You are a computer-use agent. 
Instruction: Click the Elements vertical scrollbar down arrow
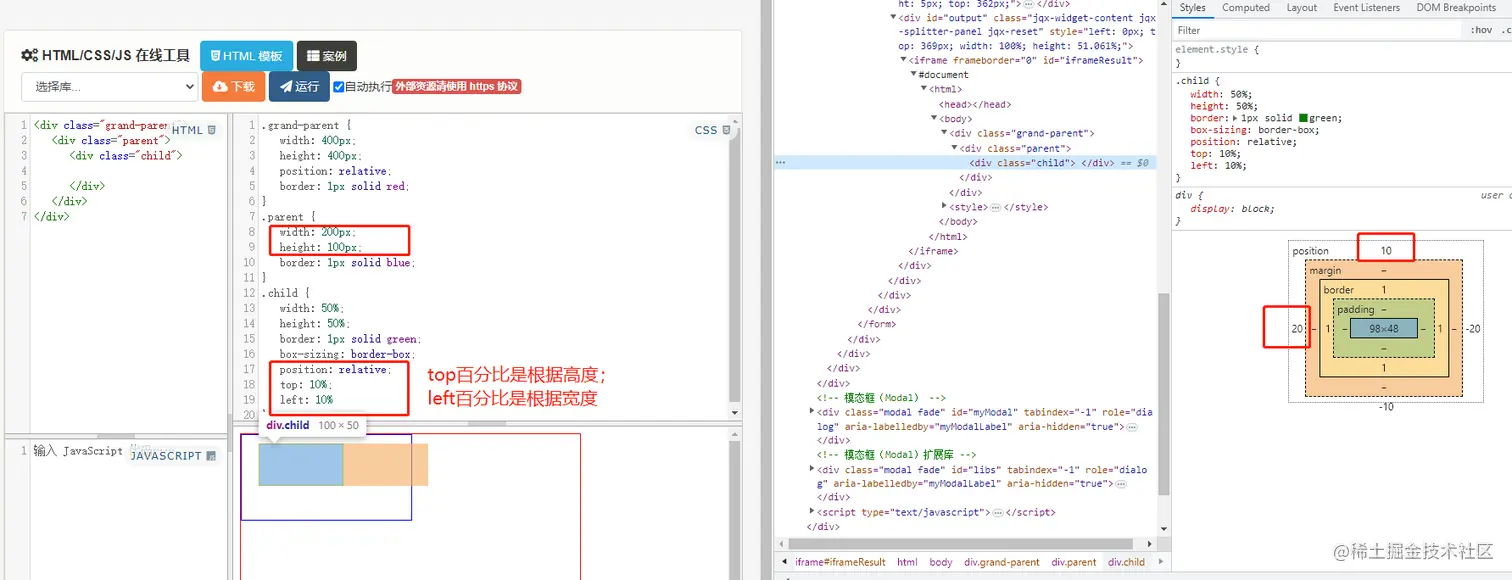tap(1164, 531)
